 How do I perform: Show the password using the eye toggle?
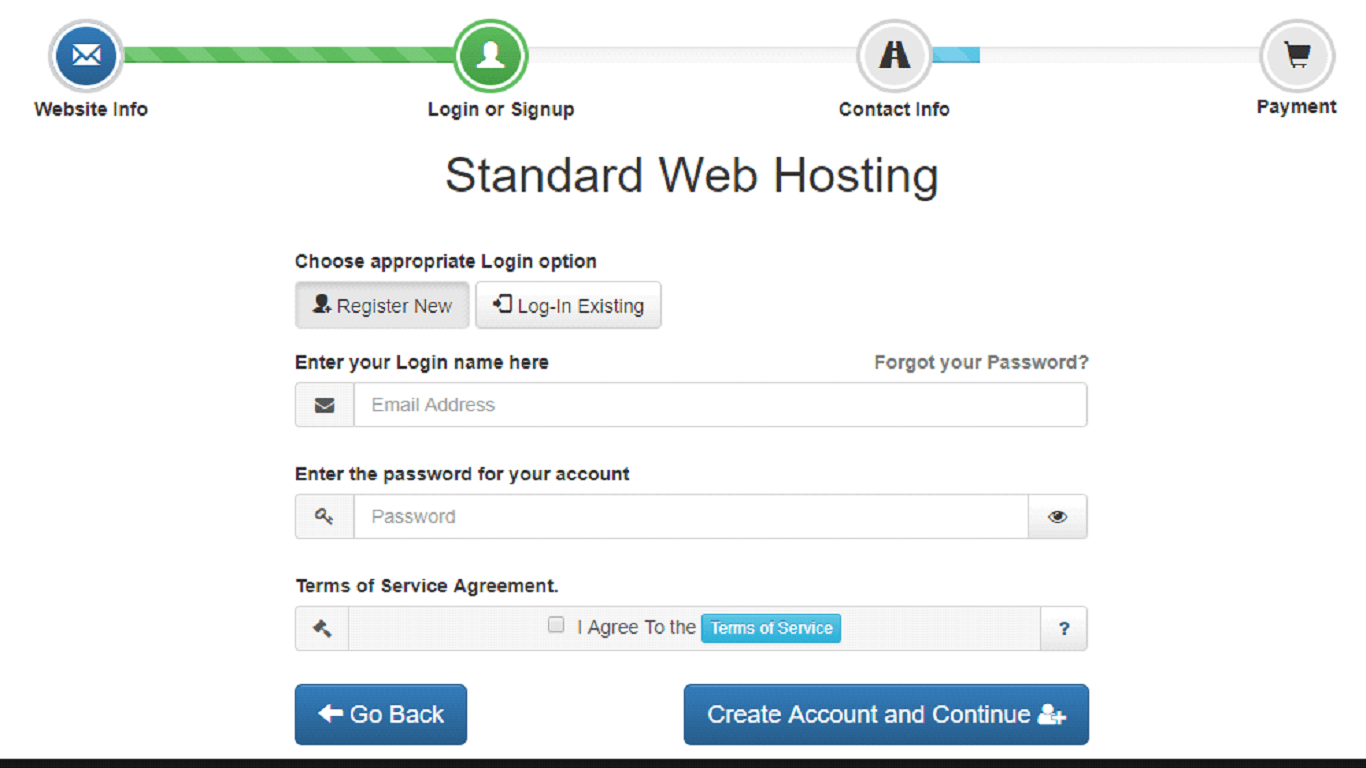point(1058,516)
